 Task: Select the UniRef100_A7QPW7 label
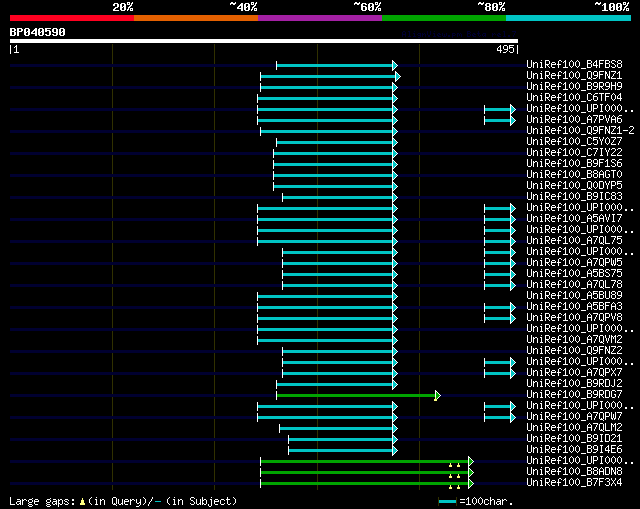coord(574,417)
